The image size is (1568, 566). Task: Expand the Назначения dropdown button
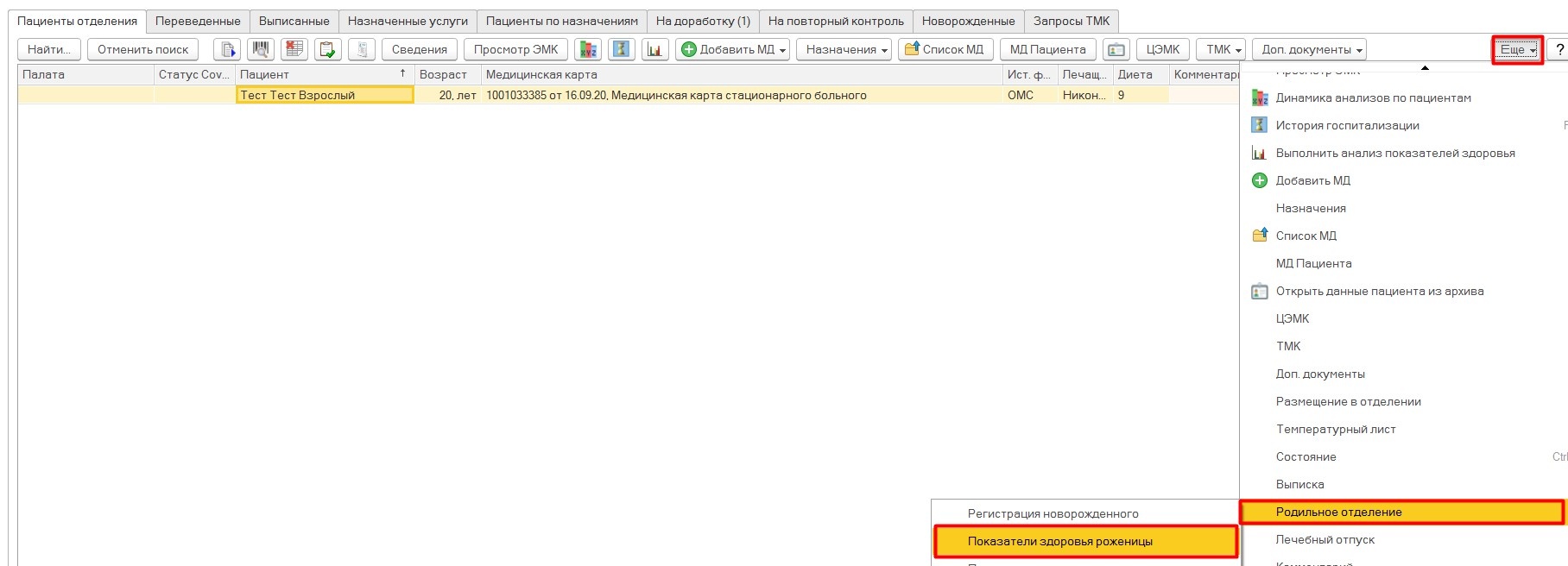(x=846, y=49)
